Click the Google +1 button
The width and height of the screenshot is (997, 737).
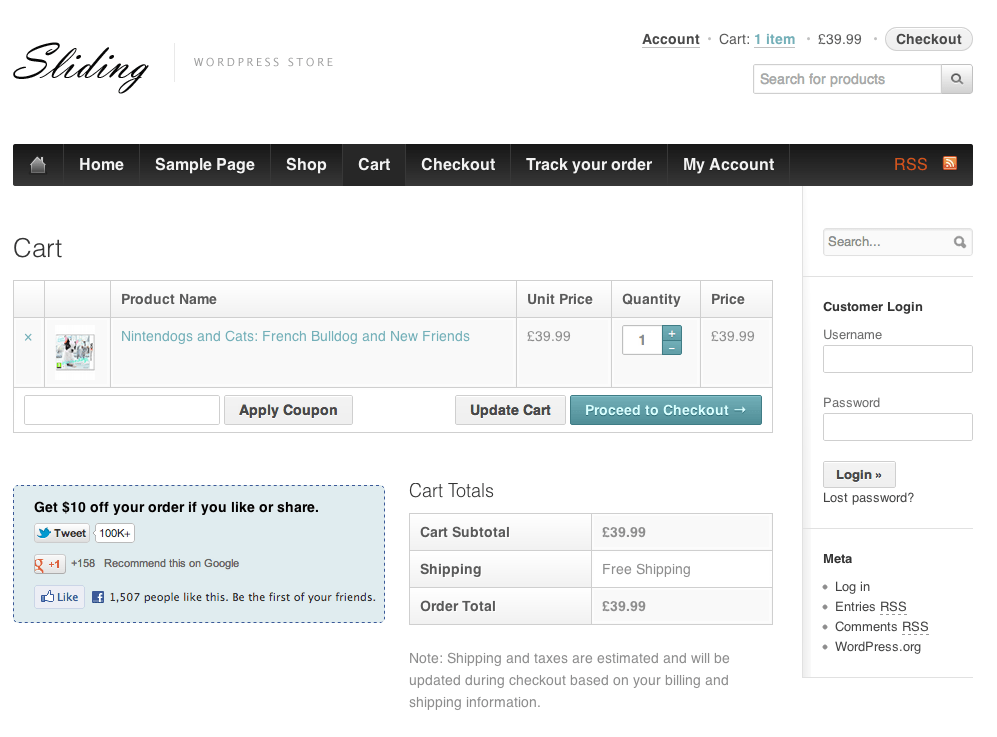point(49,564)
